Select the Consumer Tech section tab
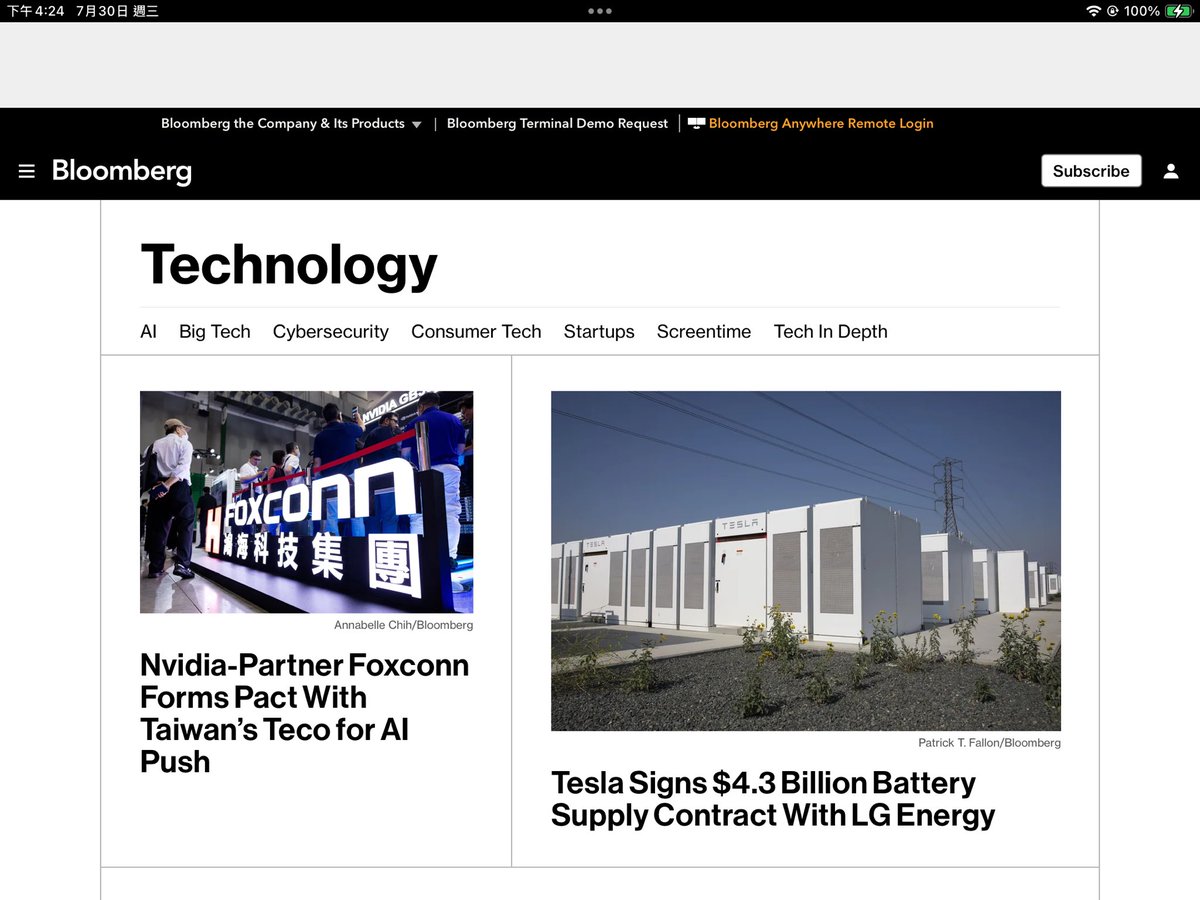1200x900 pixels. point(476,332)
